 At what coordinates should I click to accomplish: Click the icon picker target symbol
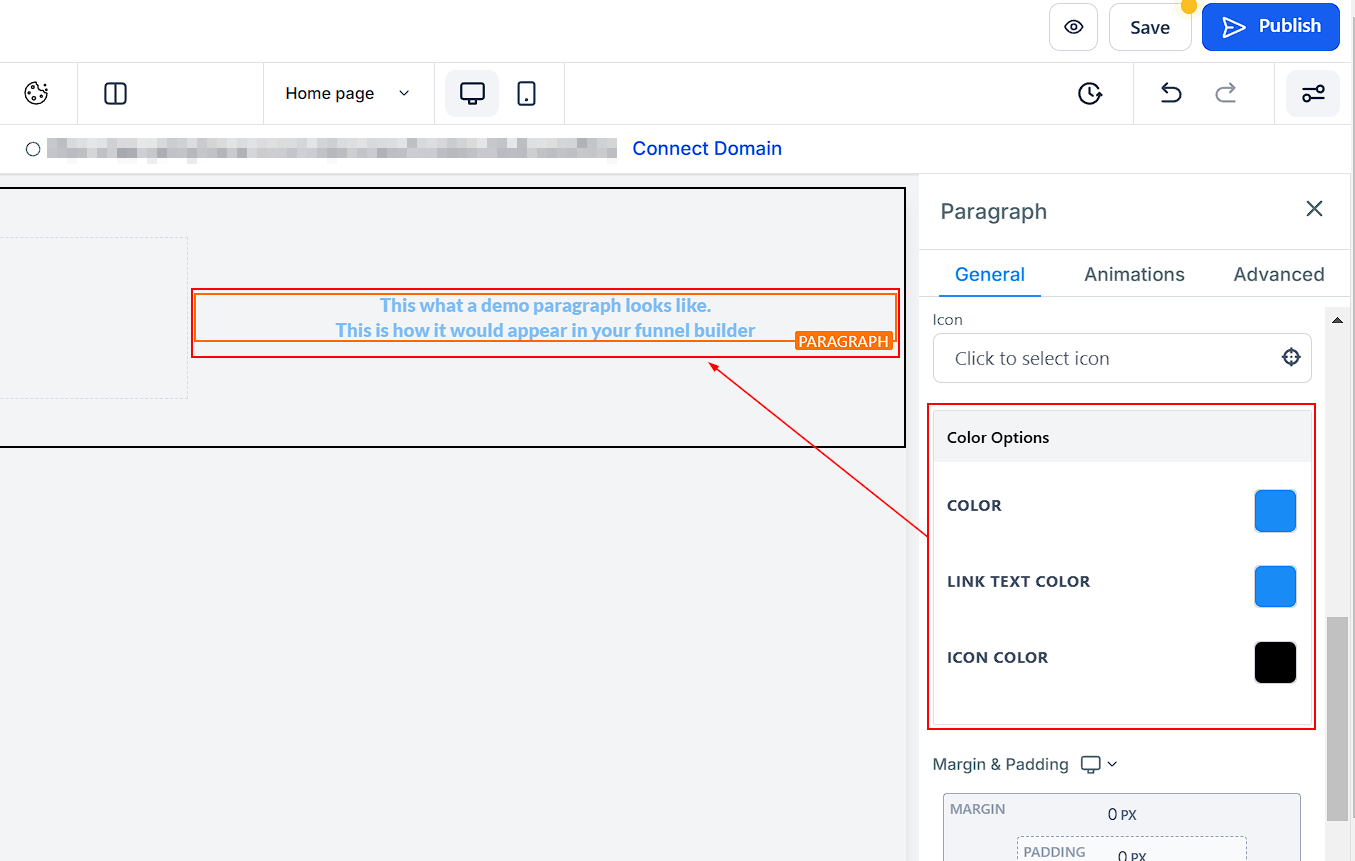(1291, 358)
